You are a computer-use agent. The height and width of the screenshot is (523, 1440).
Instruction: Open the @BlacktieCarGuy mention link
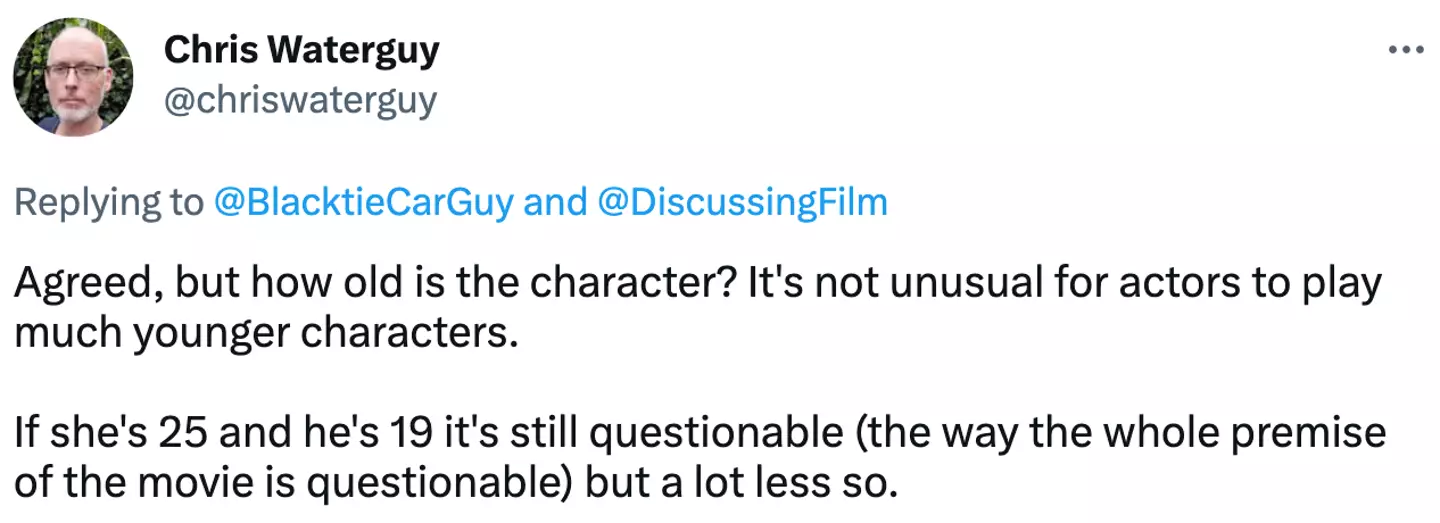(x=363, y=203)
